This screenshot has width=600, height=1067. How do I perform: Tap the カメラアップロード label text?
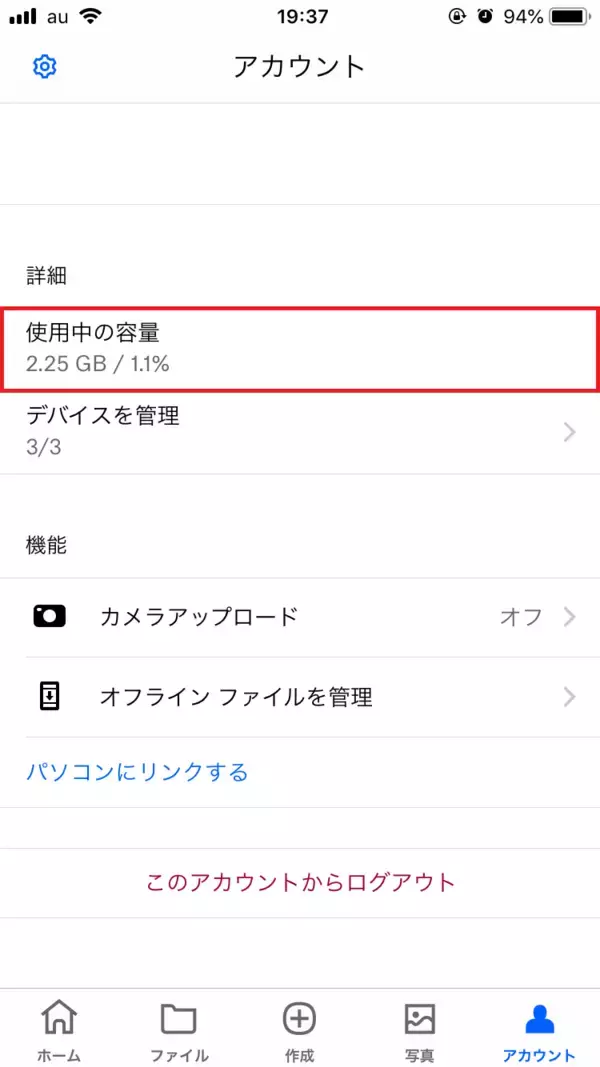pyautogui.click(x=199, y=617)
